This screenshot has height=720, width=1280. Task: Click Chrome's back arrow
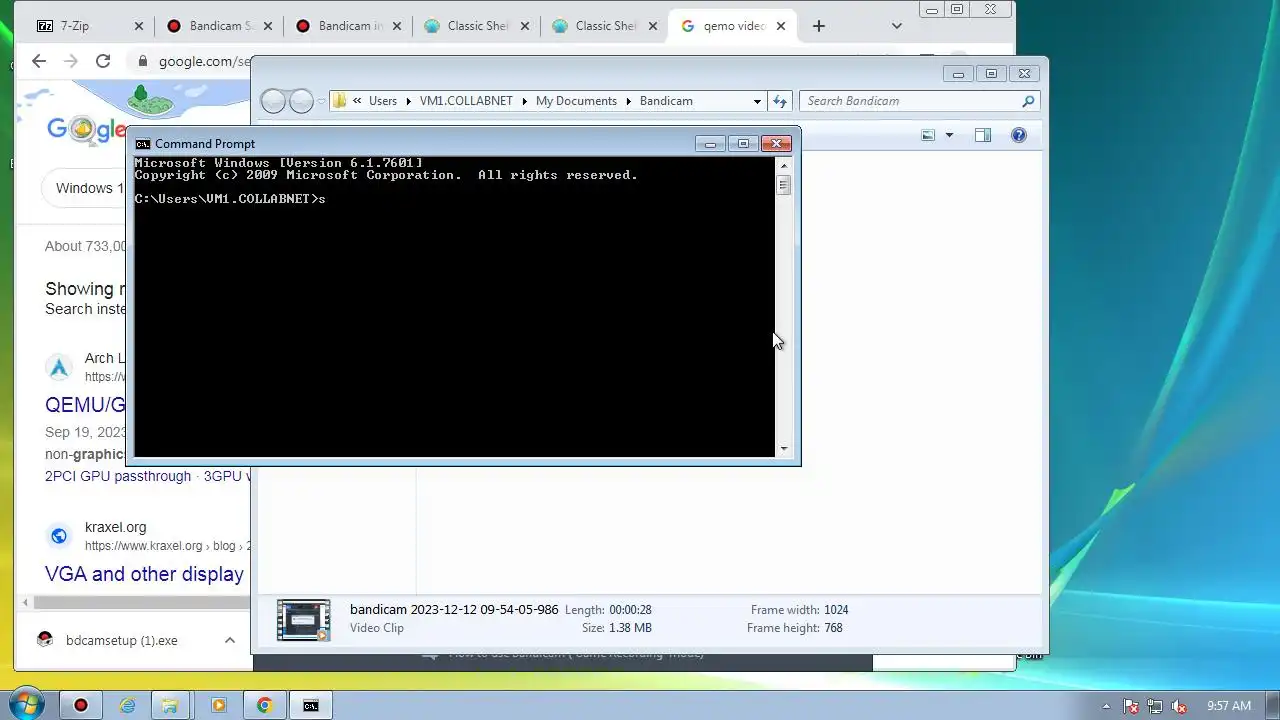39,61
